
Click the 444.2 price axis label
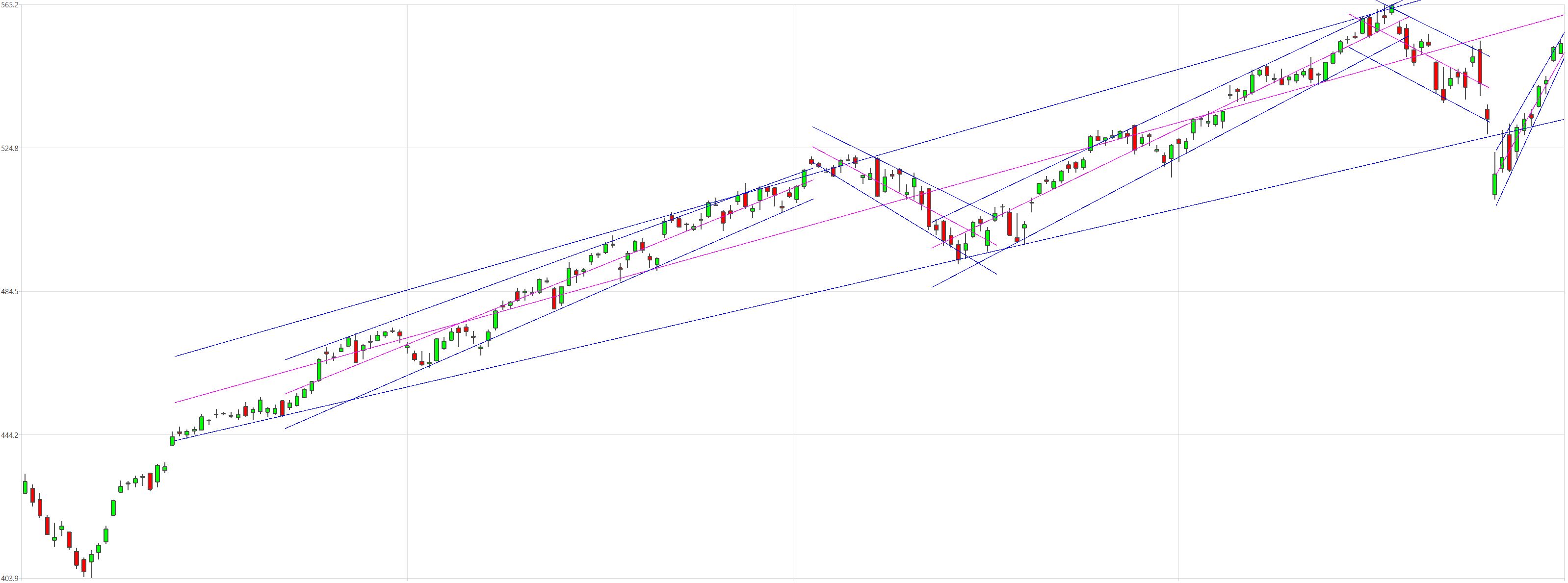click(x=10, y=435)
